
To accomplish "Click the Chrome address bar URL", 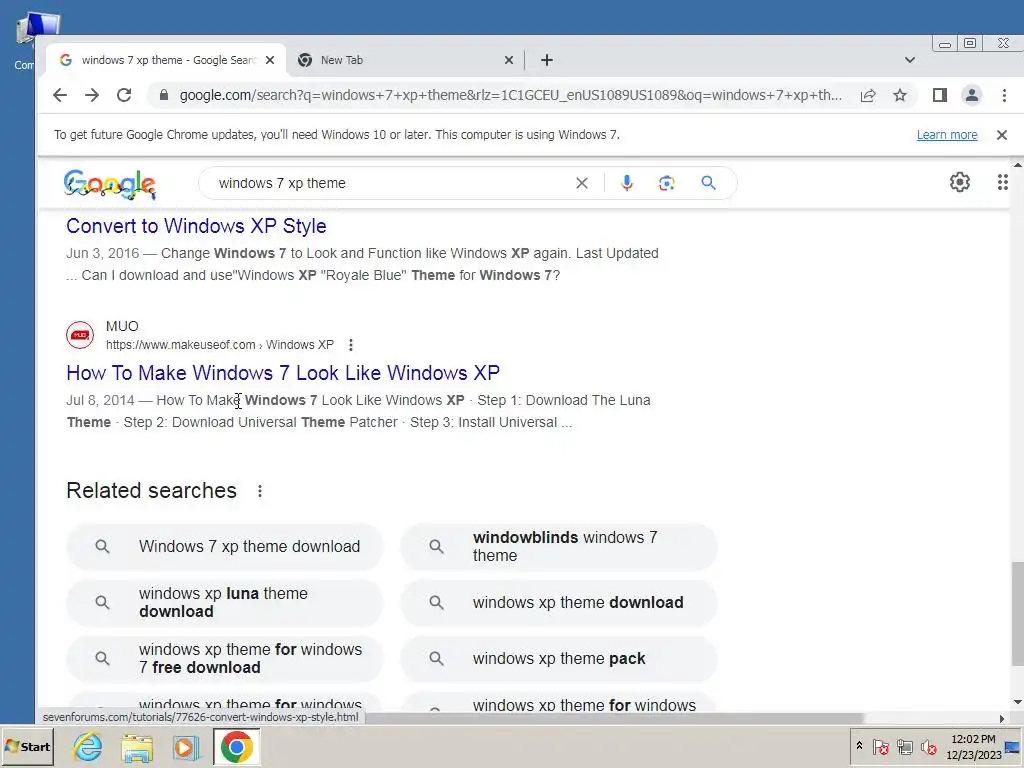I will coord(511,95).
